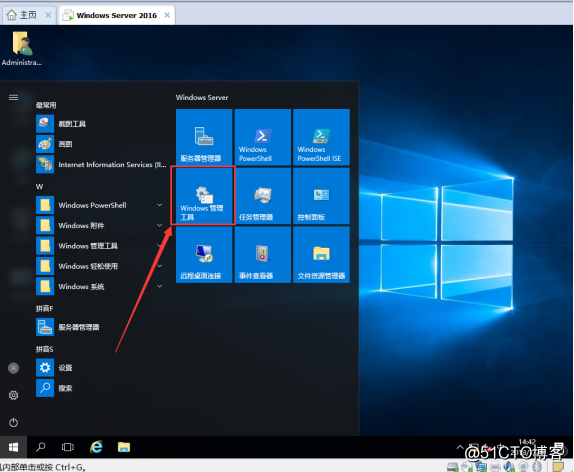
Task: Open the 任务管理器 tile
Action: [x=262, y=196]
